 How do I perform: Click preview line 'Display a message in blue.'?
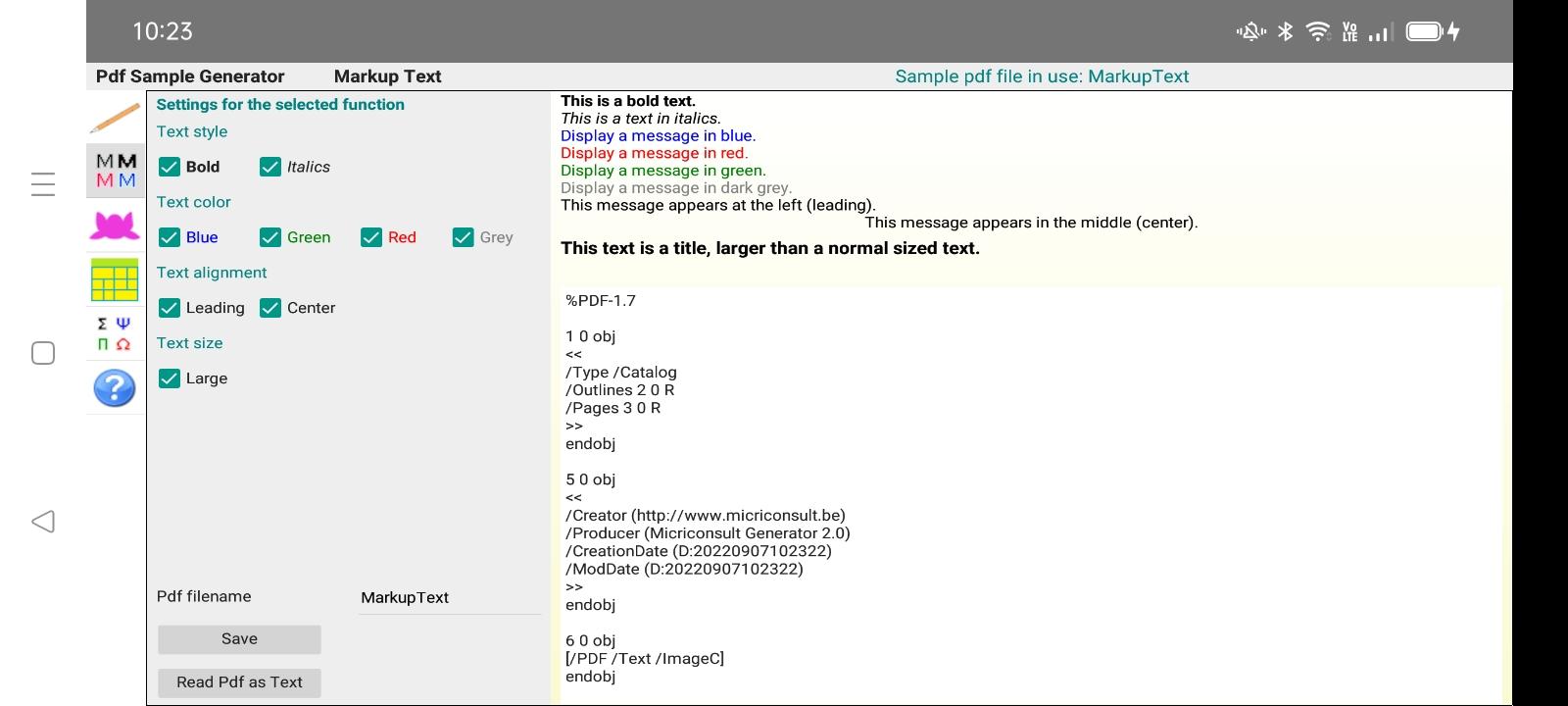click(659, 136)
